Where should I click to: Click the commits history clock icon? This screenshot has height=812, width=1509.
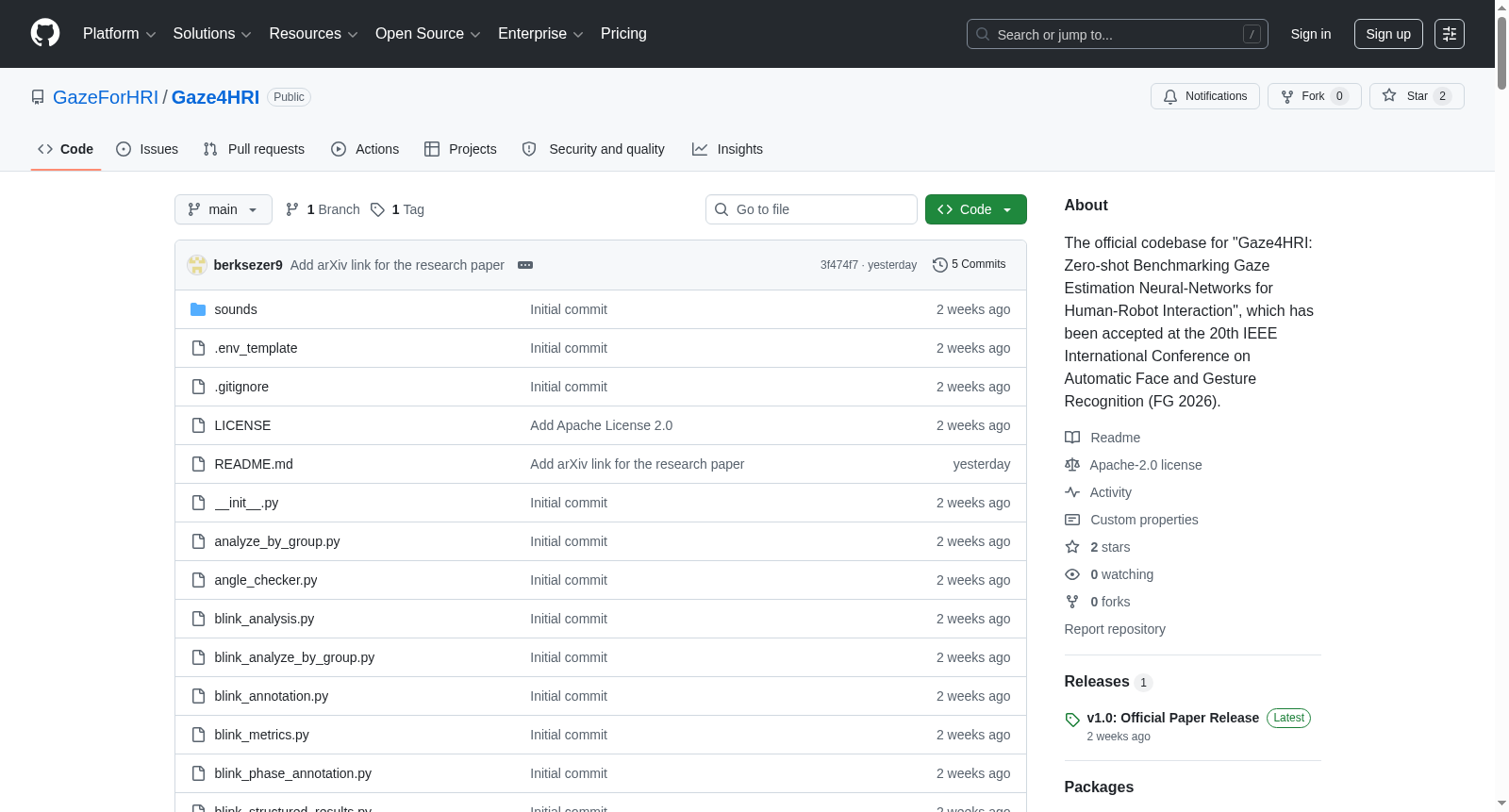pos(939,265)
